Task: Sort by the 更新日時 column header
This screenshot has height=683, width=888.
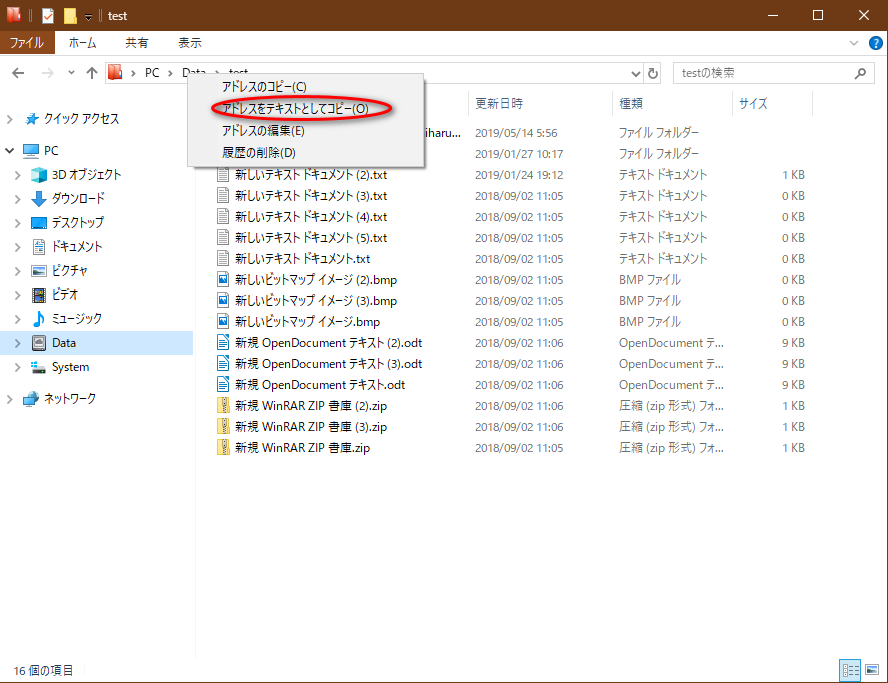Action: 499,103
